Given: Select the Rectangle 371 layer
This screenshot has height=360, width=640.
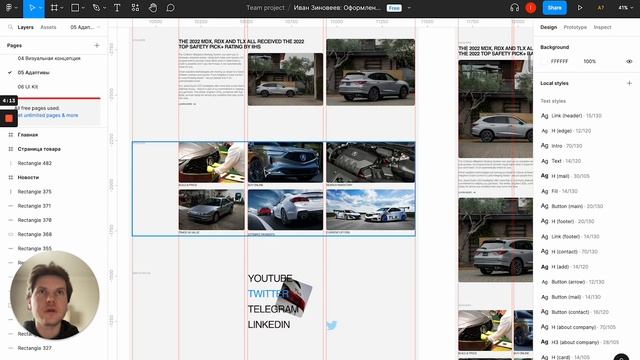Looking at the screenshot, I should [35, 206].
